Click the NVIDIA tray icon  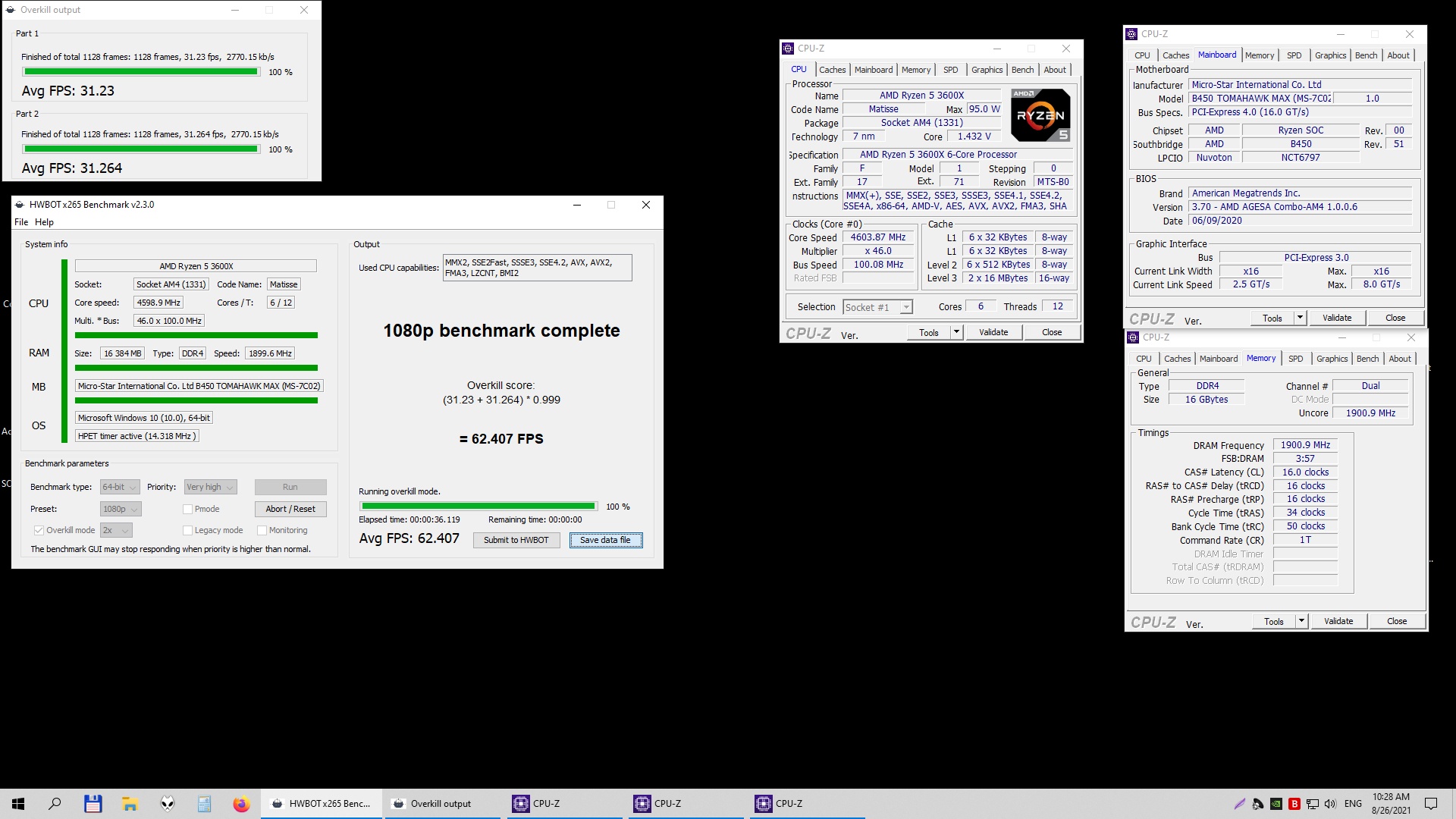(1276, 804)
